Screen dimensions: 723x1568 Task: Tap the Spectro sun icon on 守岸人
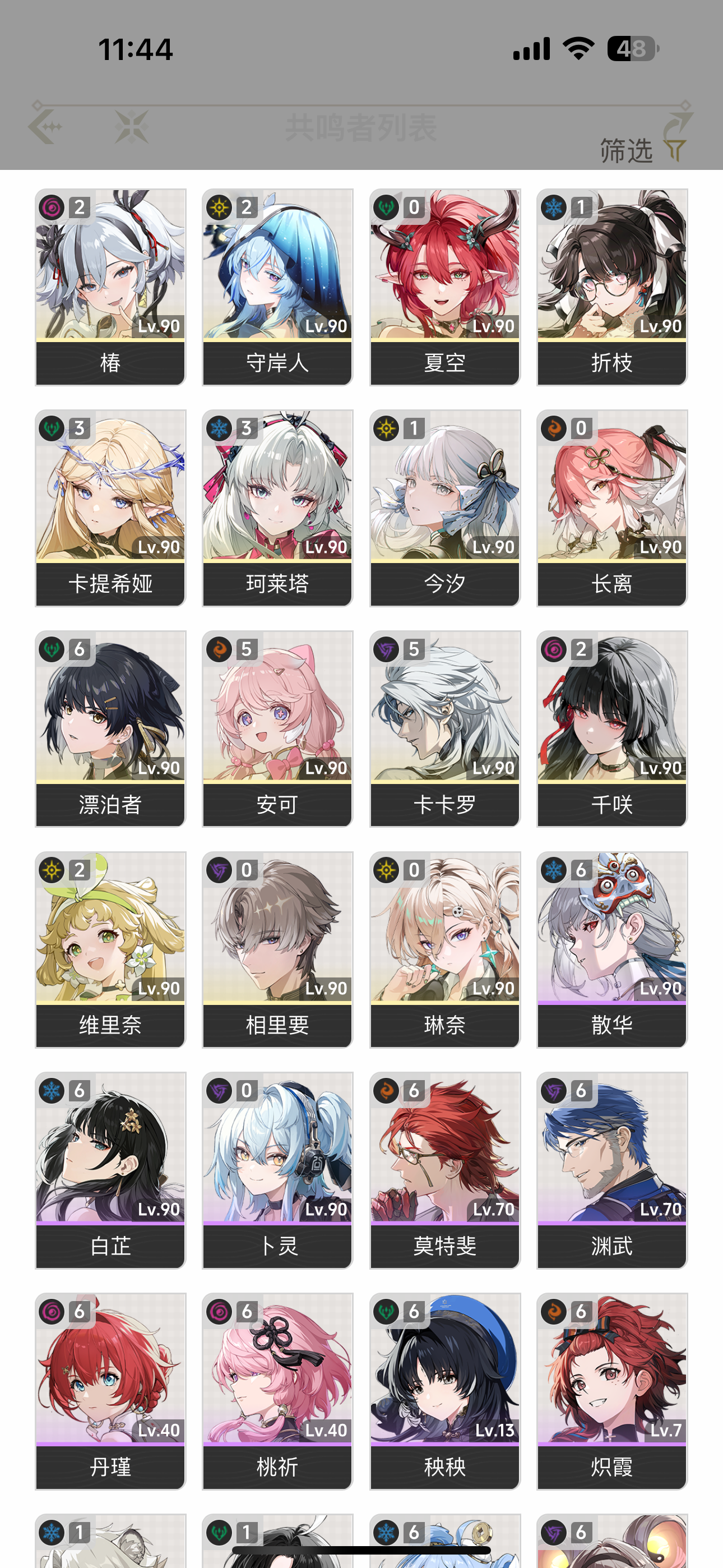pyautogui.click(x=219, y=207)
